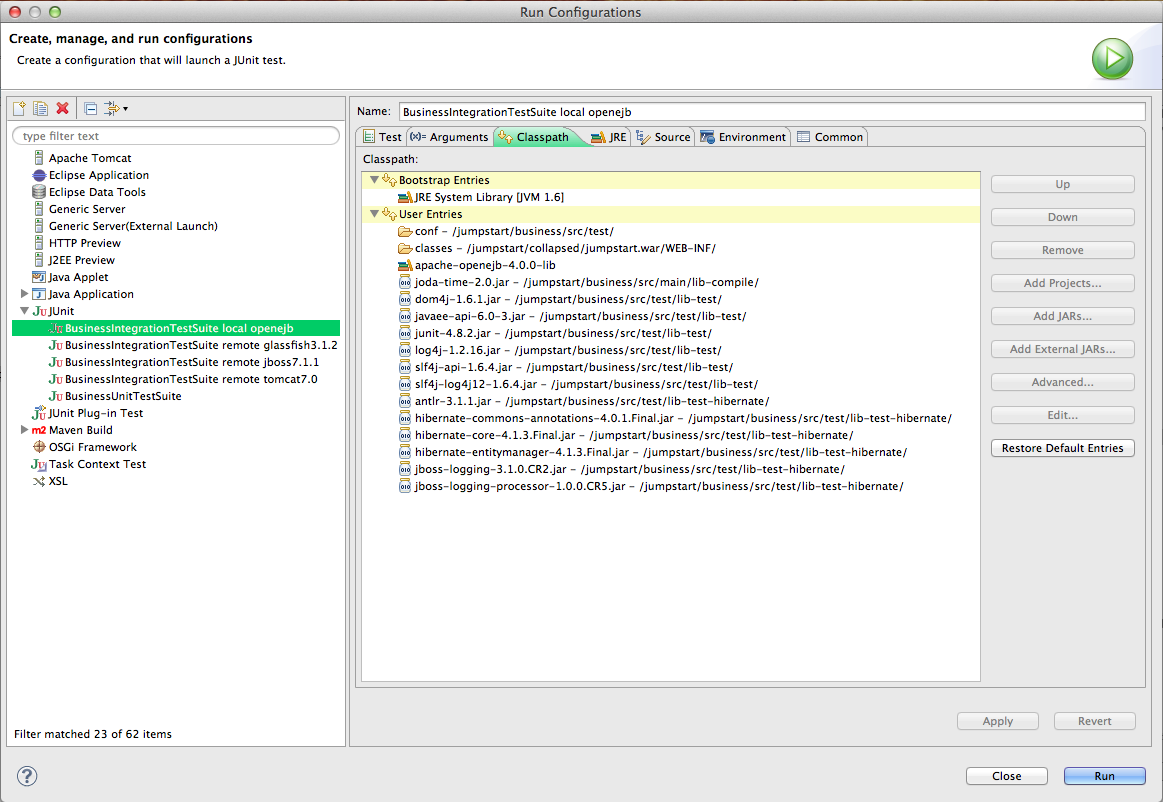Click the Collapse All toolbar icon
This screenshot has height=802, width=1163.
[x=90, y=109]
